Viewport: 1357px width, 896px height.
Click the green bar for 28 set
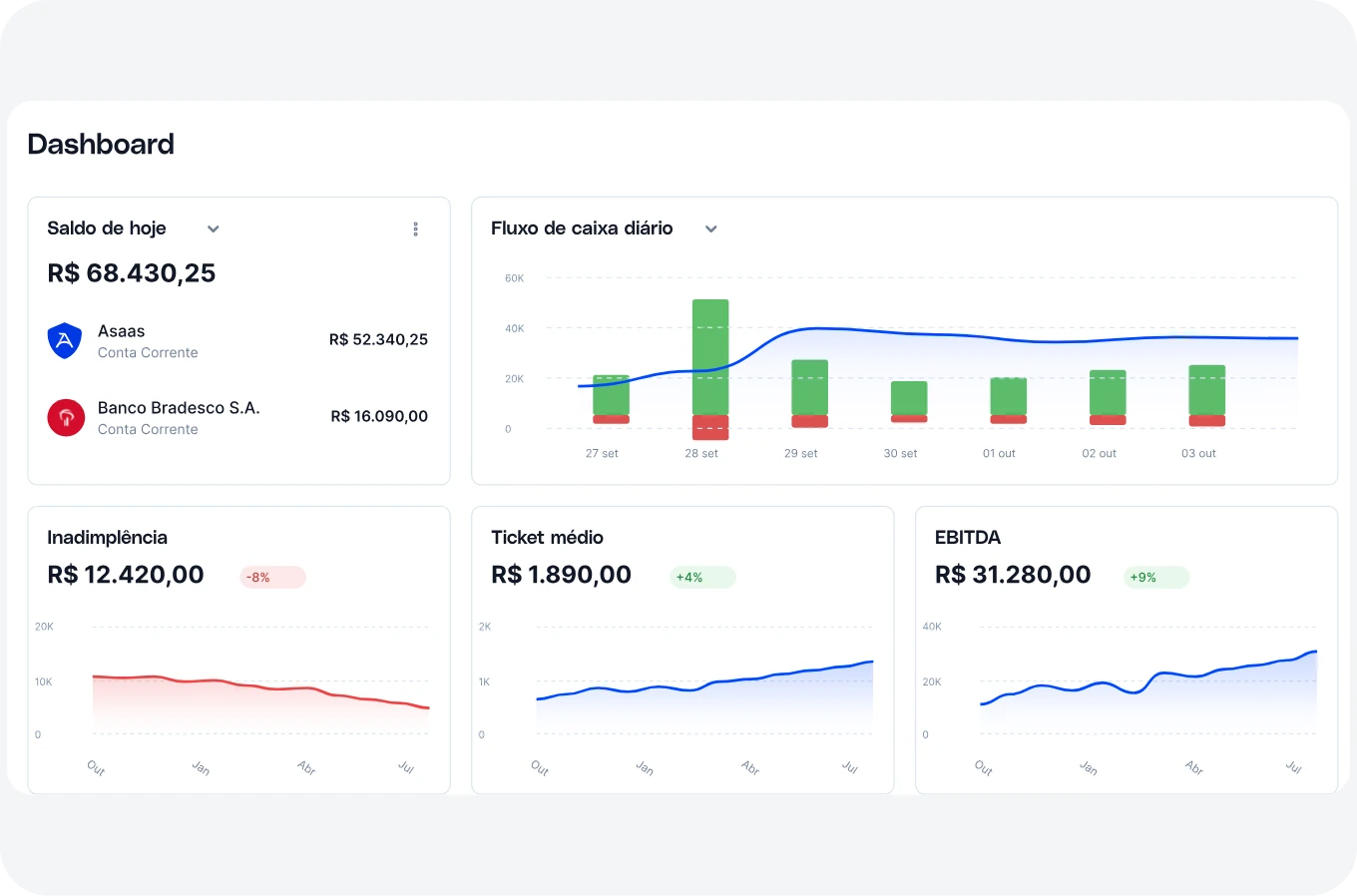710,357
